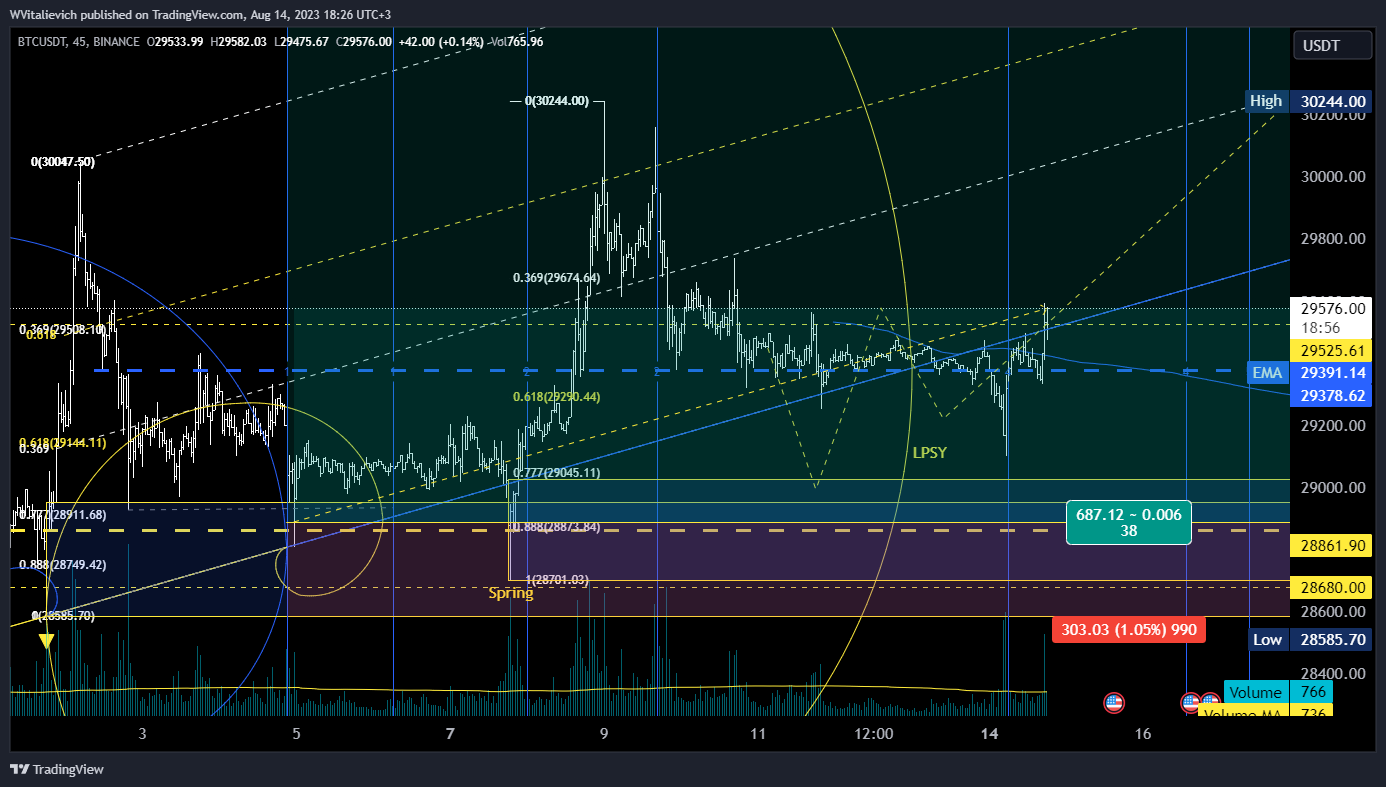Click the 0(28585.70) fib label
This screenshot has width=1386, height=787.
(63, 616)
